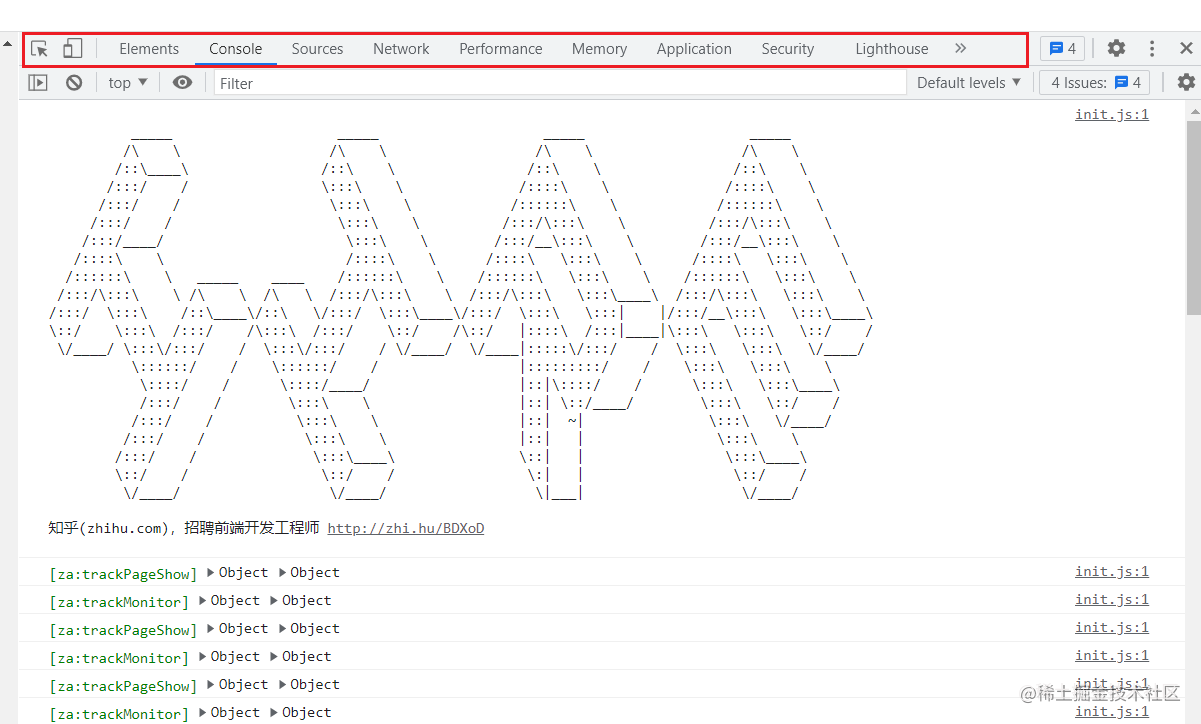Image resolution: width=1201 pixels, height=724 pixels.
Task: Click the blue messages badge showing 4
Action: [1062, 48]
